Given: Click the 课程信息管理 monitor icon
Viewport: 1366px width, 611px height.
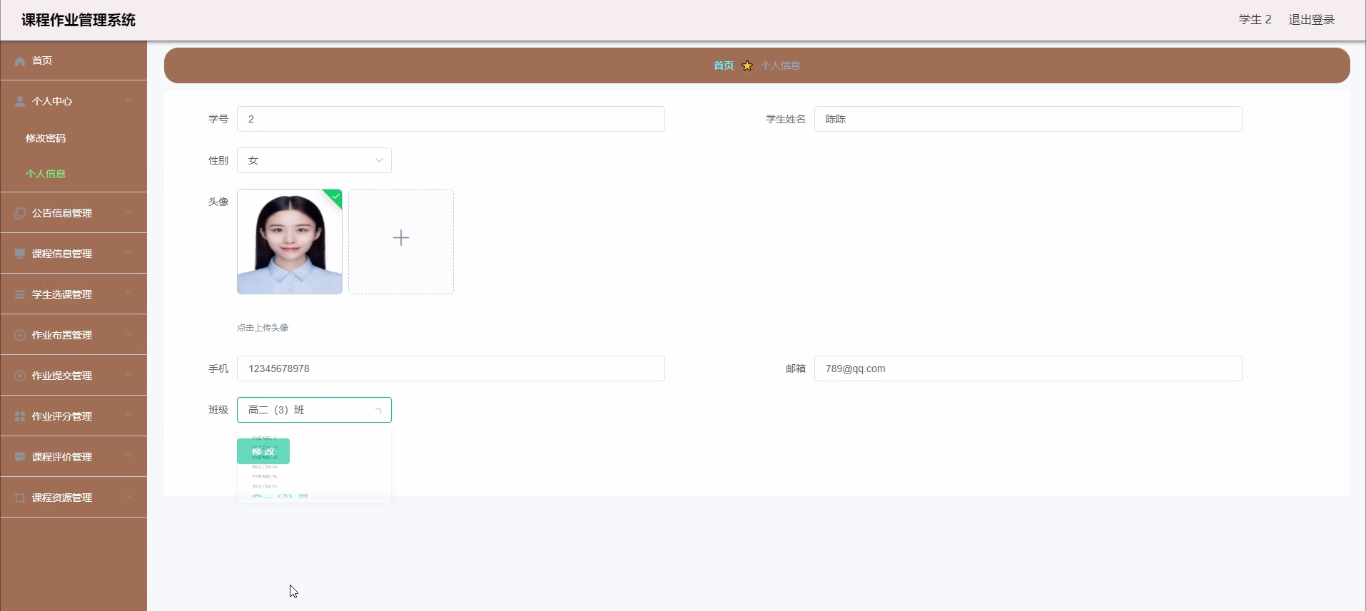Looking at the screenshot, I should (20, 254).
